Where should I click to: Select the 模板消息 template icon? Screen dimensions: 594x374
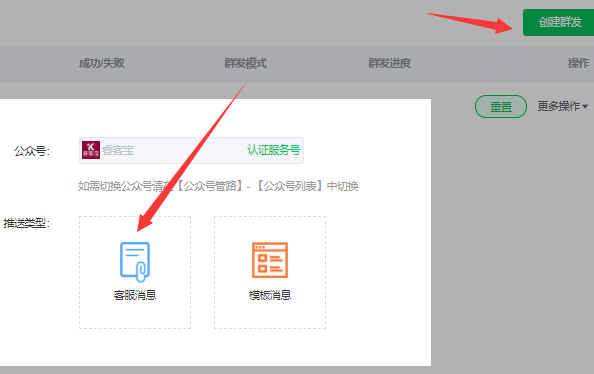(x=270, y=260)
